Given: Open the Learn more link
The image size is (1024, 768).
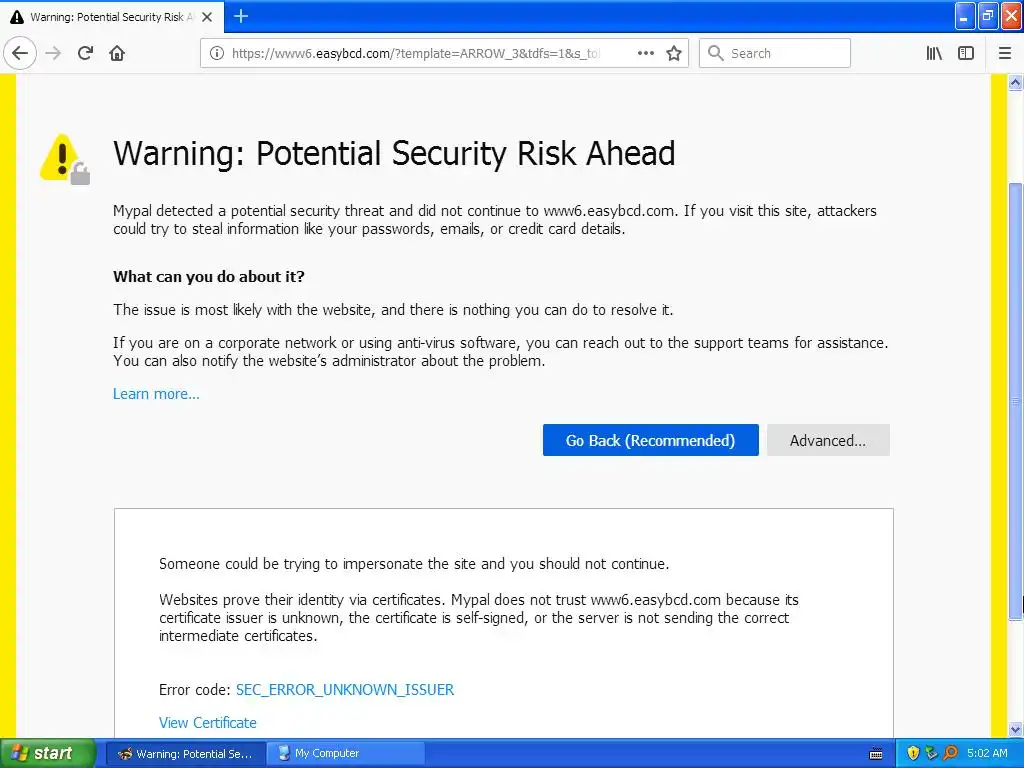Looking at the screenshot, I should click(x=156, y=394).
